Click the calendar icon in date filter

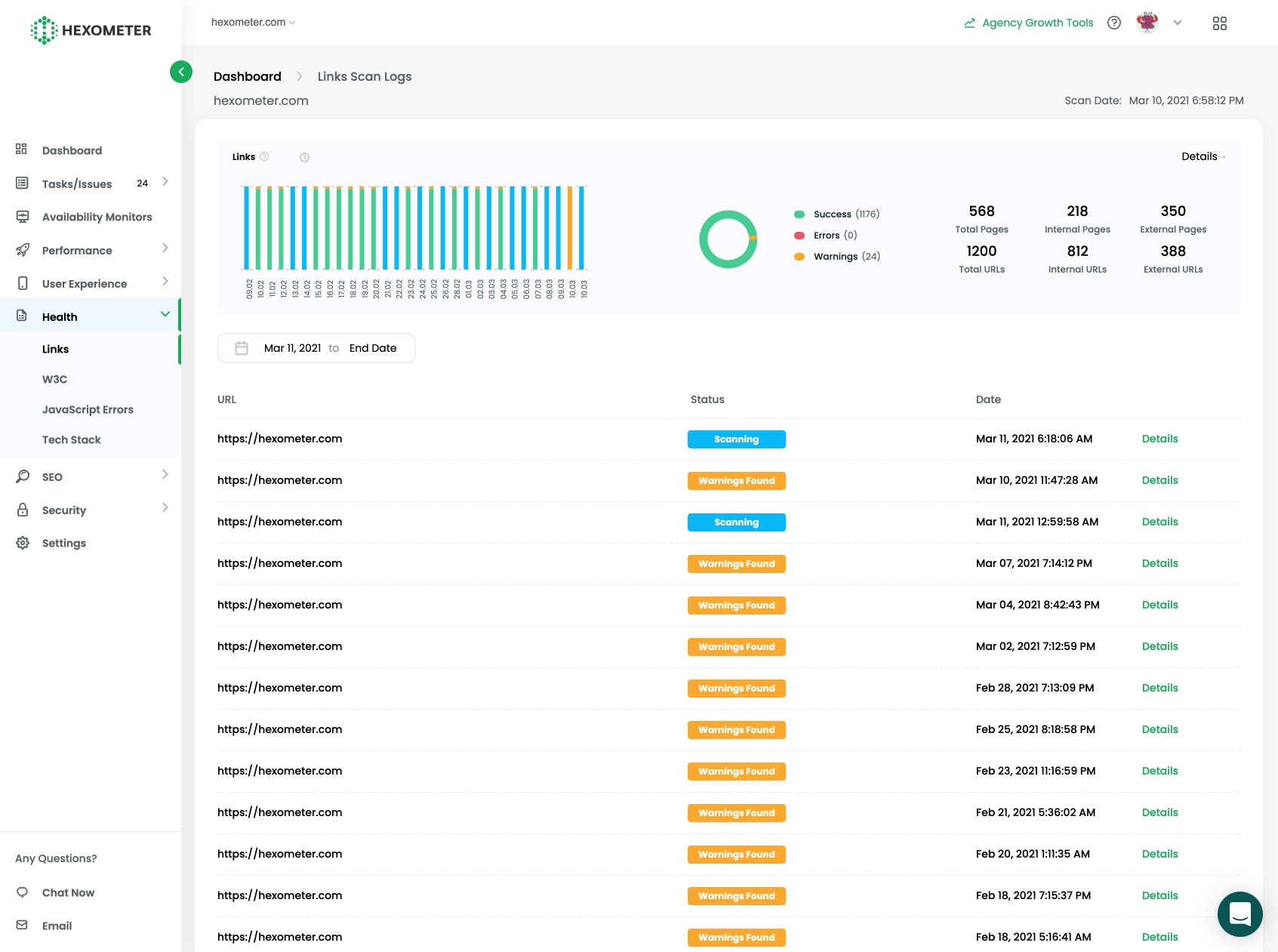click(x=242, y=348)
